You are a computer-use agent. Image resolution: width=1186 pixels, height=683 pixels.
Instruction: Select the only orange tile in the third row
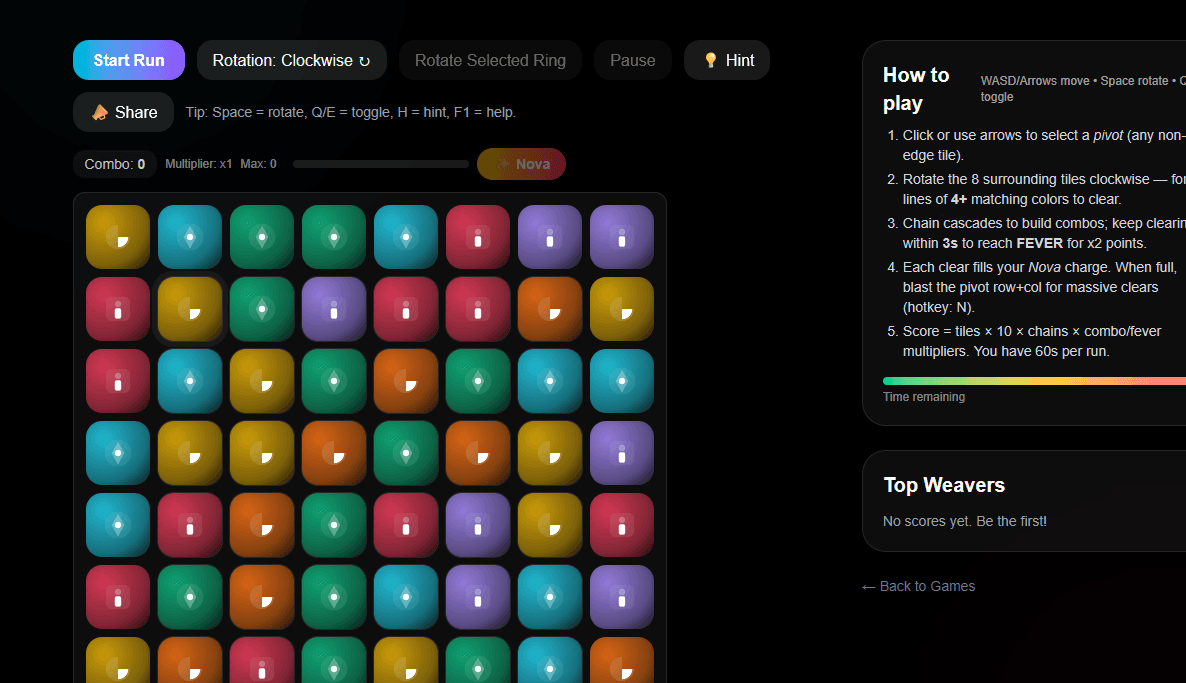406,381
